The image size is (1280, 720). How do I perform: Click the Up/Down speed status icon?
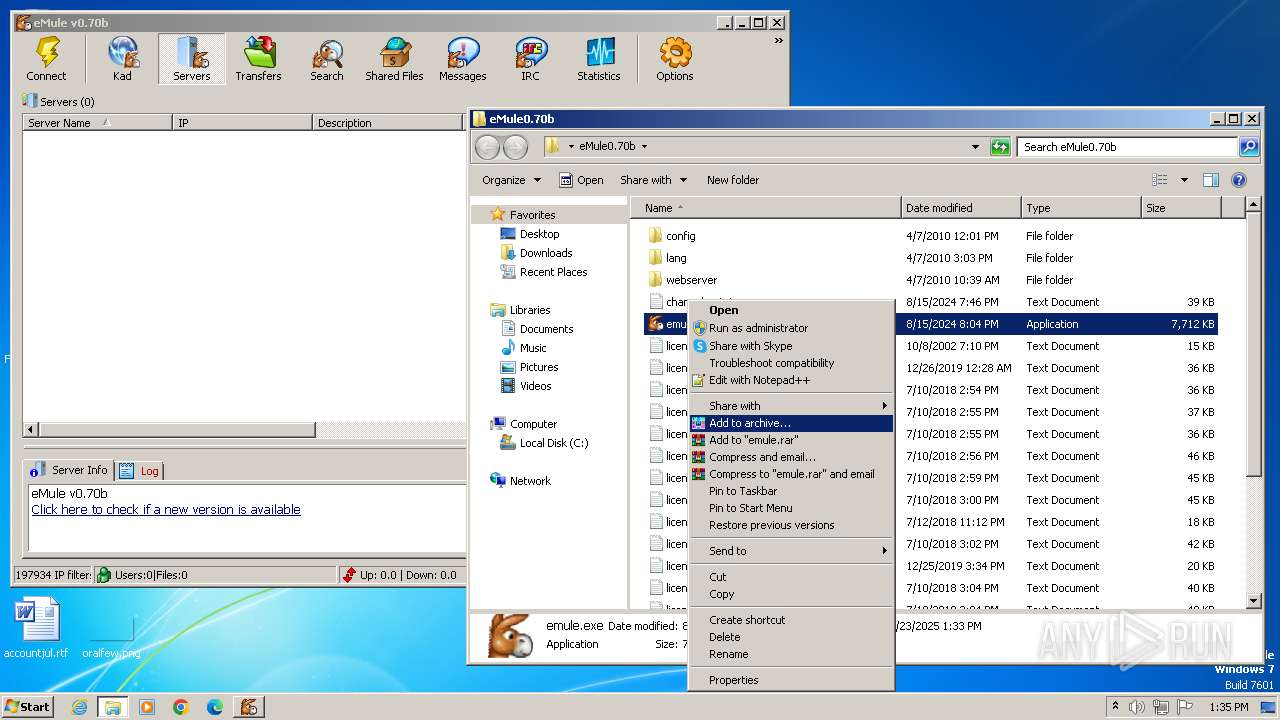pos(348,575)
